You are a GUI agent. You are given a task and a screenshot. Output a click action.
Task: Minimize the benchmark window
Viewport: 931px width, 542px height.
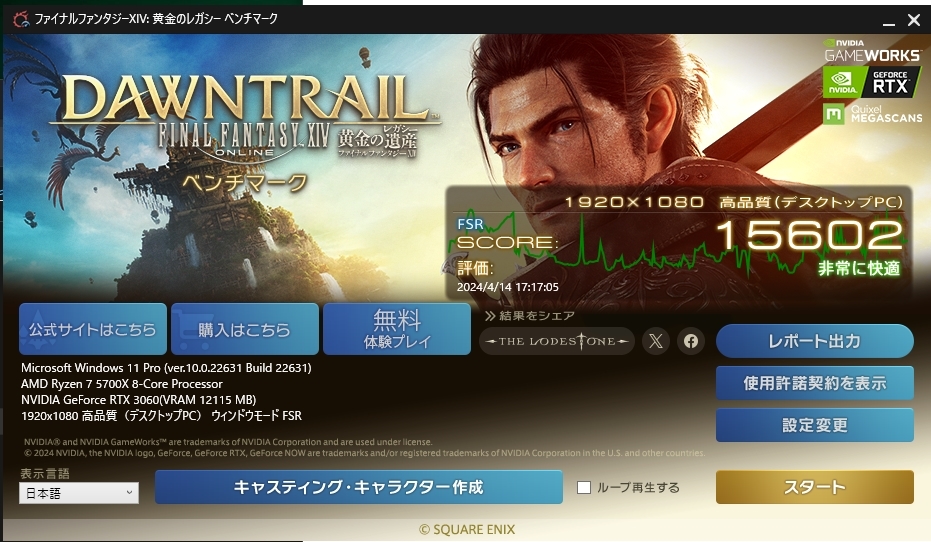click(889, 21)
